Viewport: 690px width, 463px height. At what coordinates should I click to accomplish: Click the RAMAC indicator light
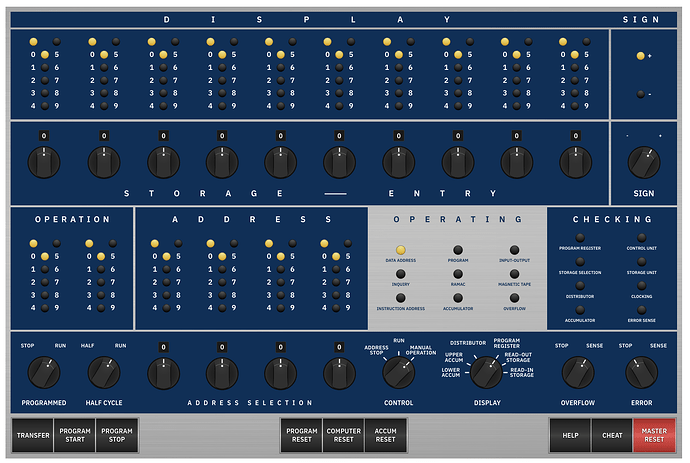coord(458,274)
